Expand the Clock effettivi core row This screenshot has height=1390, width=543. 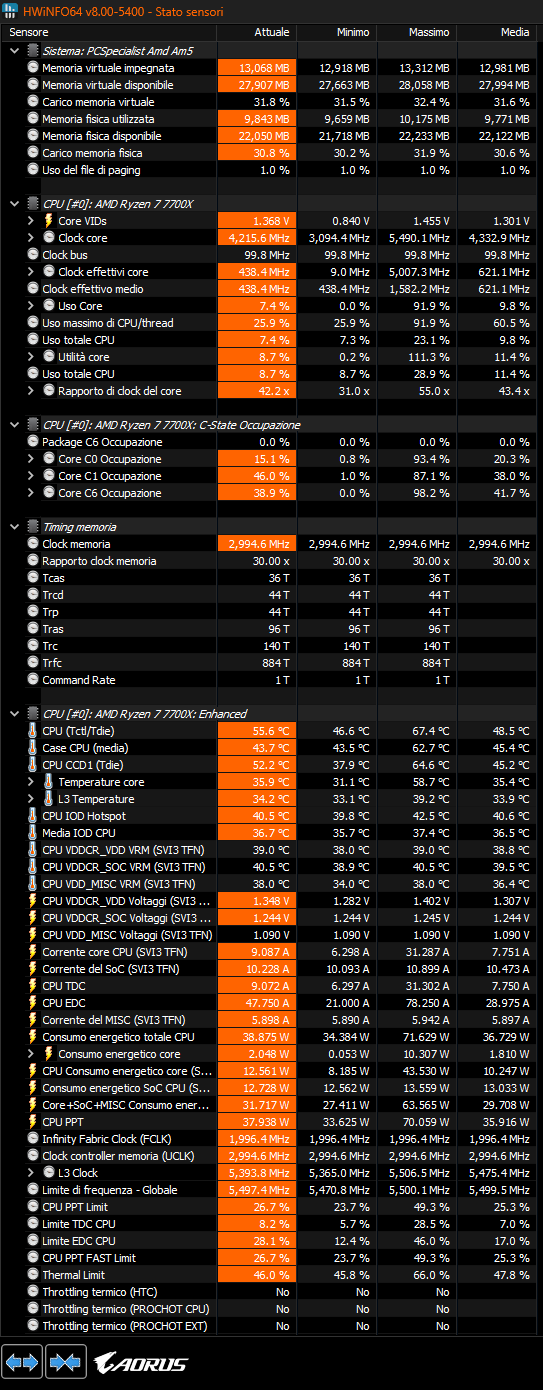33,272
